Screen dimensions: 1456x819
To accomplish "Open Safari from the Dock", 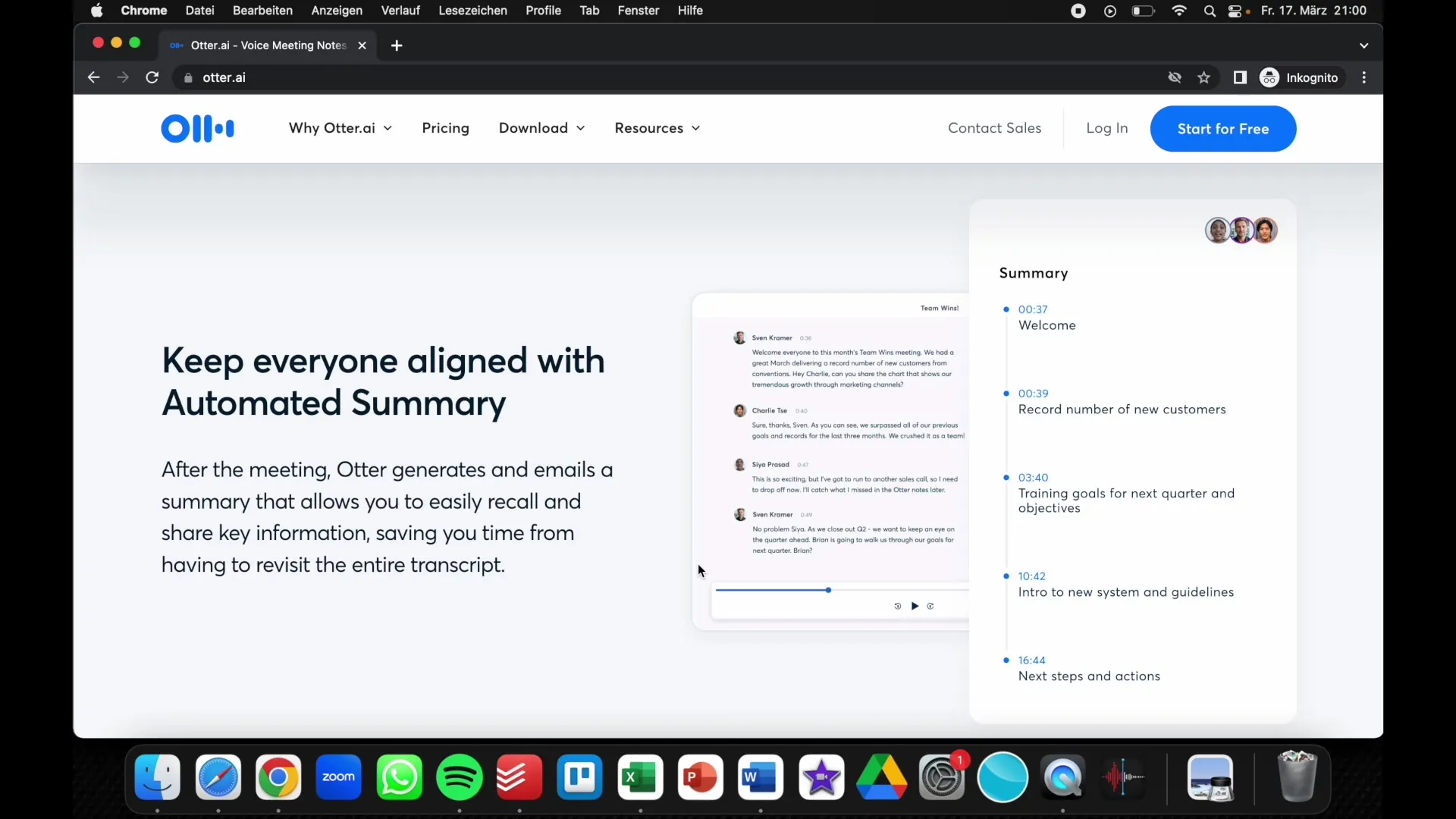I will tap(218, 777).
